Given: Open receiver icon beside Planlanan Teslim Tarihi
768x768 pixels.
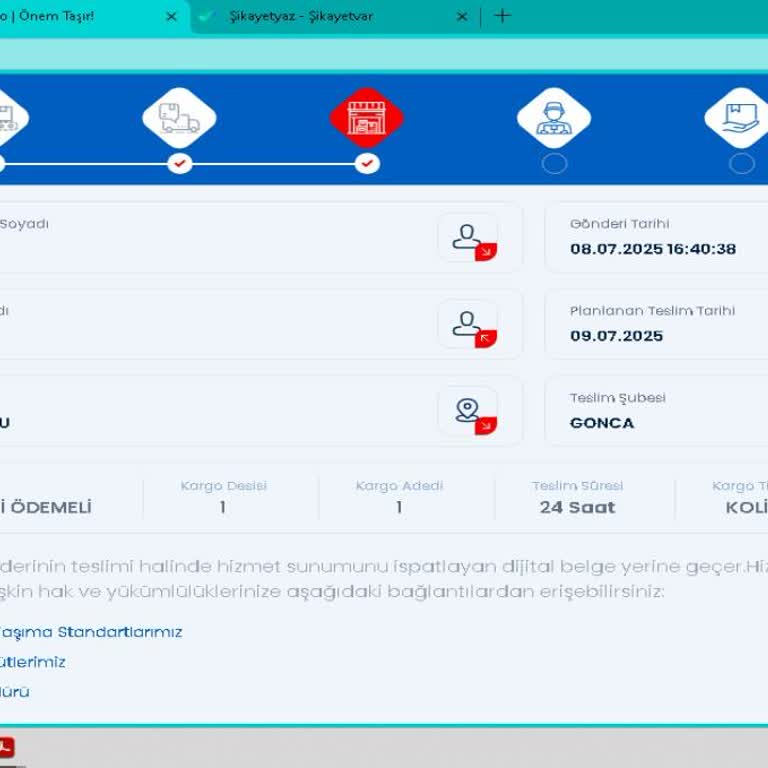Looking at the screenshot, I should 467,324.
